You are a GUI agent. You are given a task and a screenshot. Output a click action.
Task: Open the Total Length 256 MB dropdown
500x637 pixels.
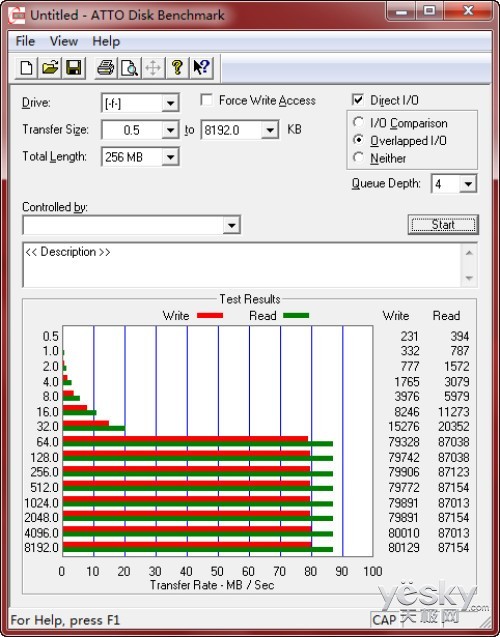pyautogui.click(x=170, y=157)
